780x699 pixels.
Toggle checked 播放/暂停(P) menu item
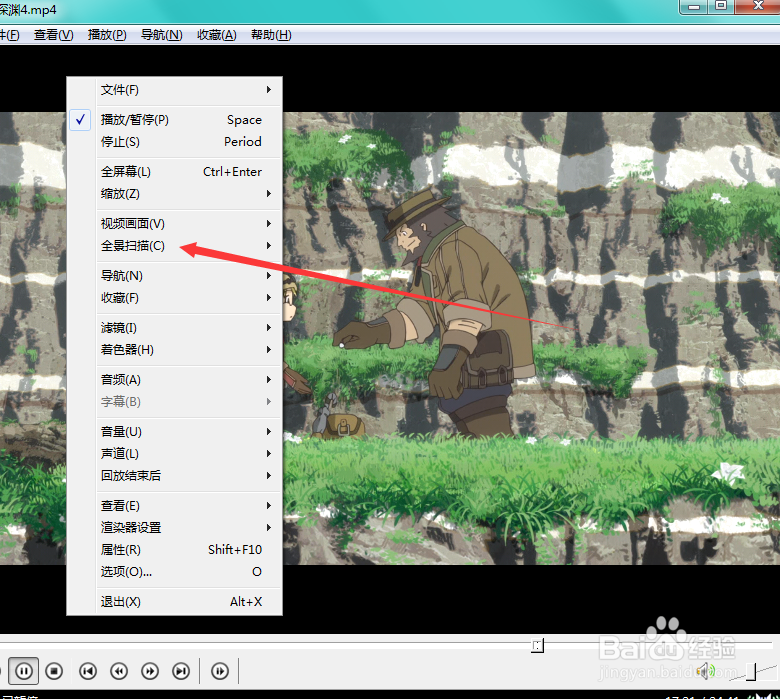tap(175, 120)
